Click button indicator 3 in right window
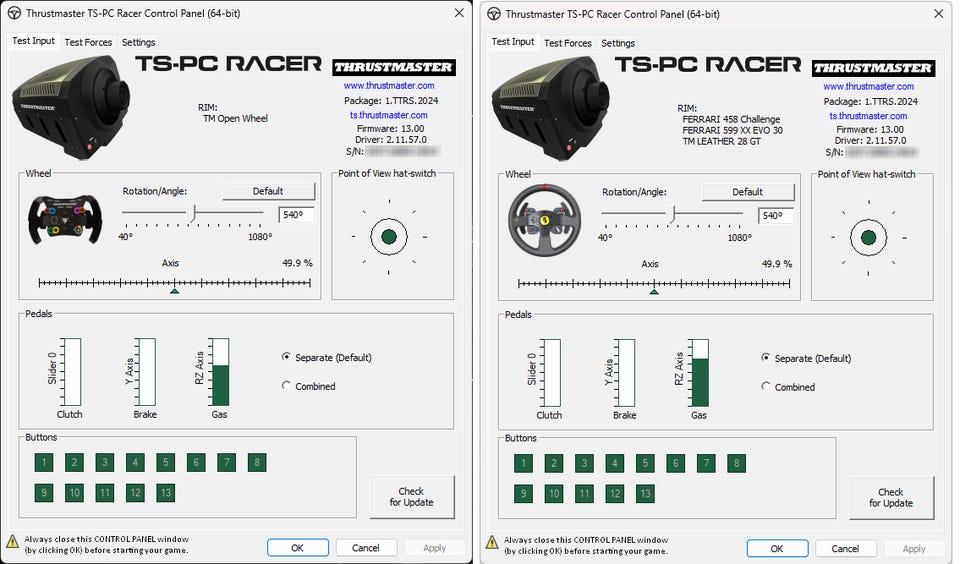Image resolution: width=960 pixels, height=564 pixels. pos(584,463)
